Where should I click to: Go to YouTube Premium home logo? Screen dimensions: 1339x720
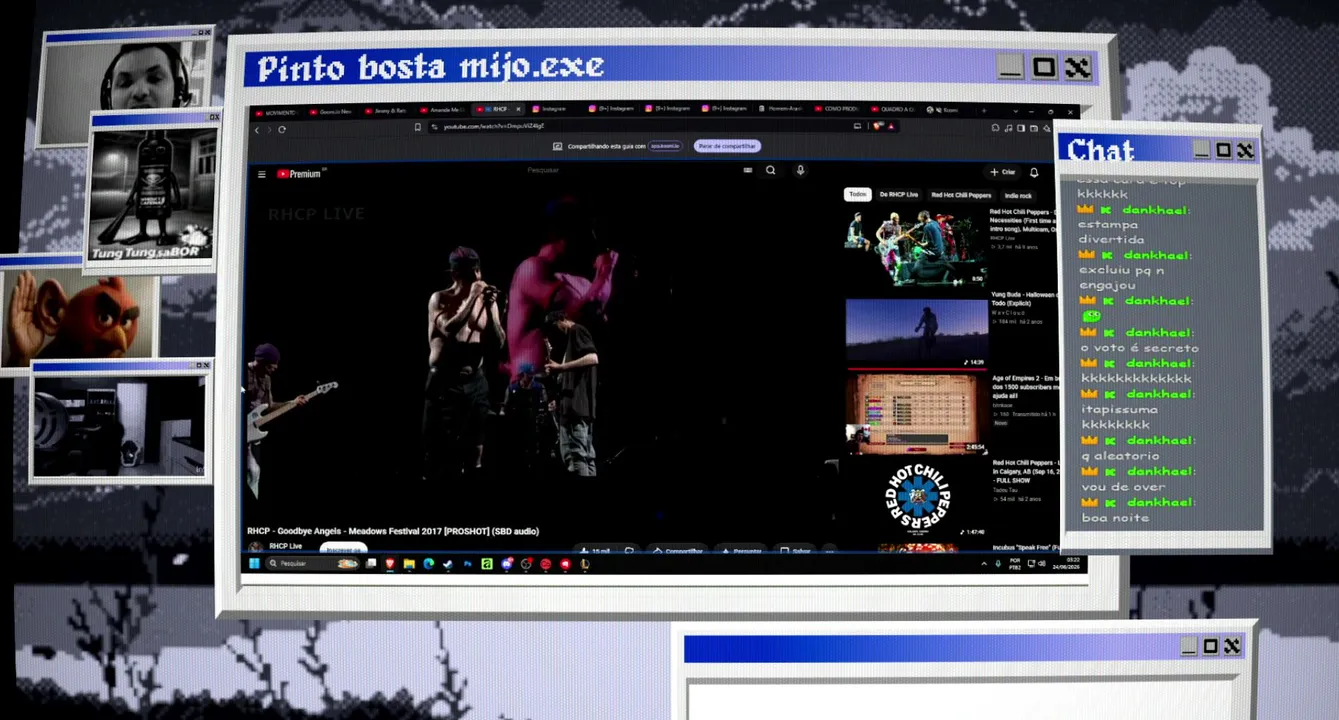tap(299, 174)
